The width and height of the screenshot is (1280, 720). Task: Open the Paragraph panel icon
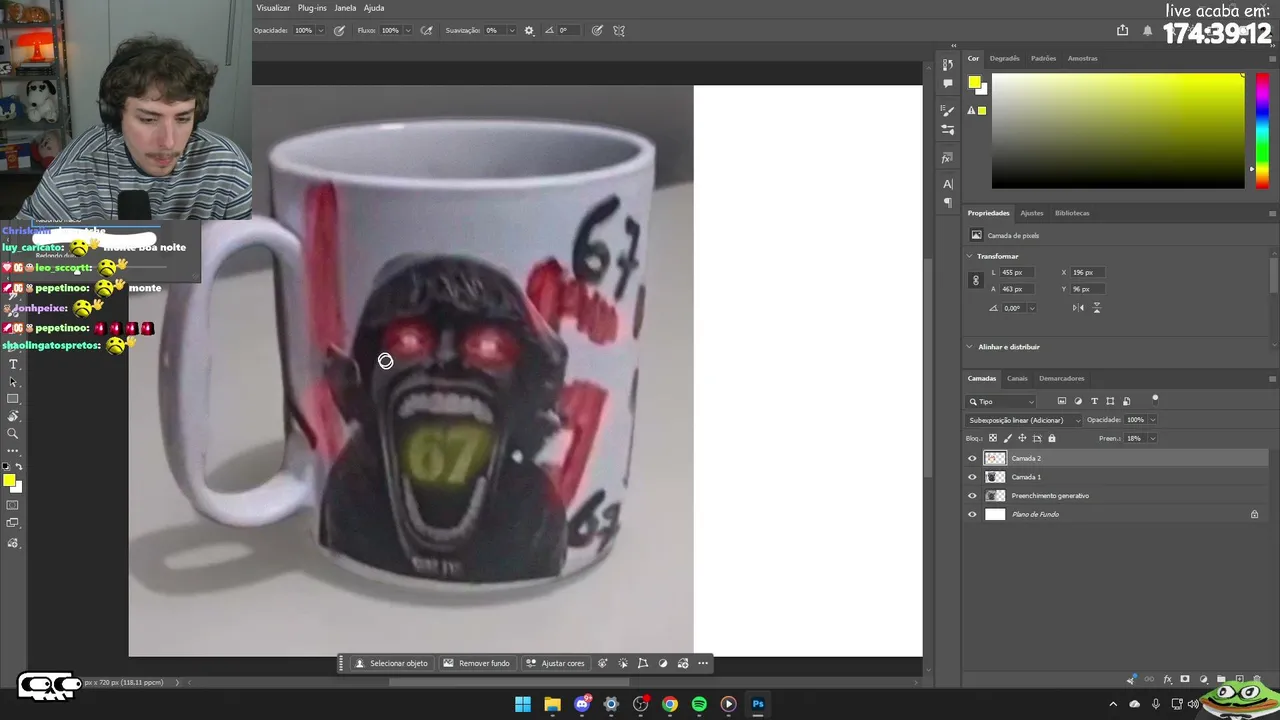pos(948,203)
